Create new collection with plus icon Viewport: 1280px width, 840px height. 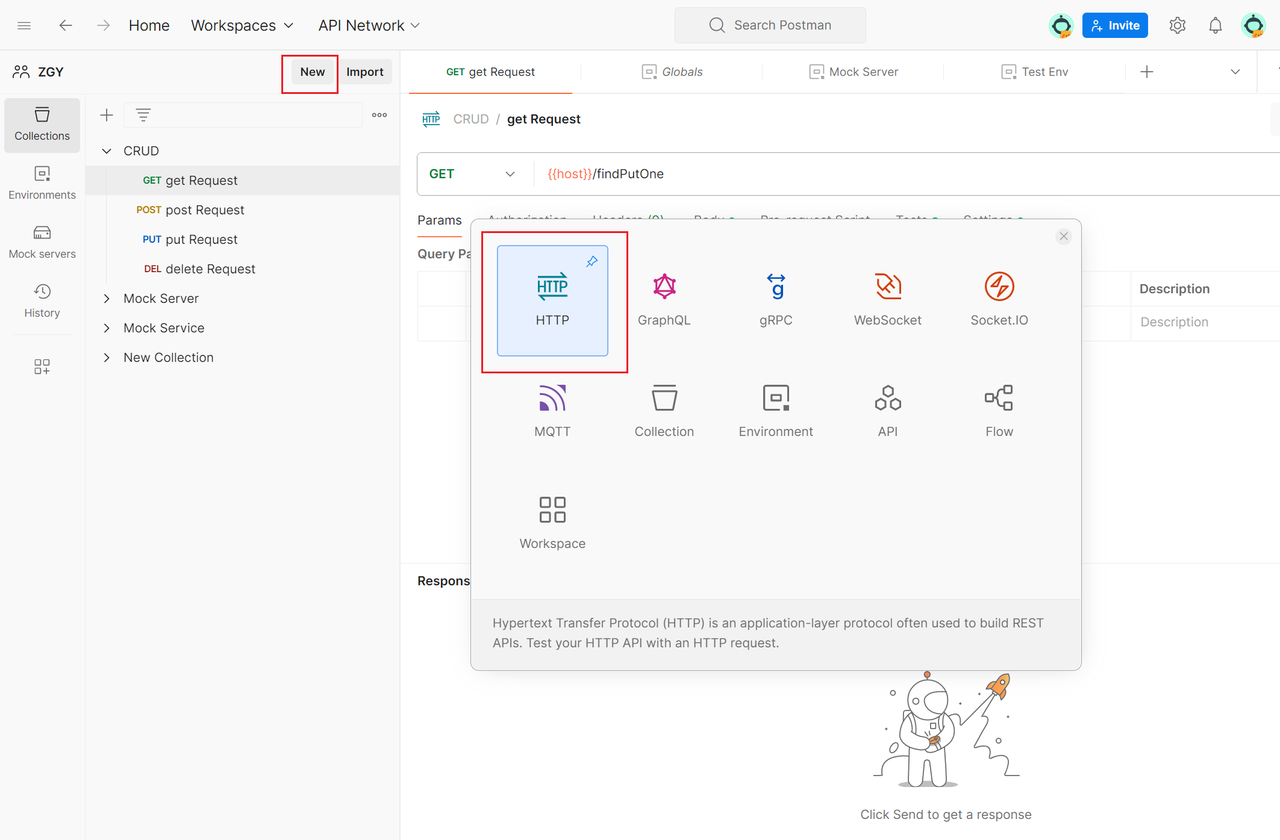tap(106, 115)
